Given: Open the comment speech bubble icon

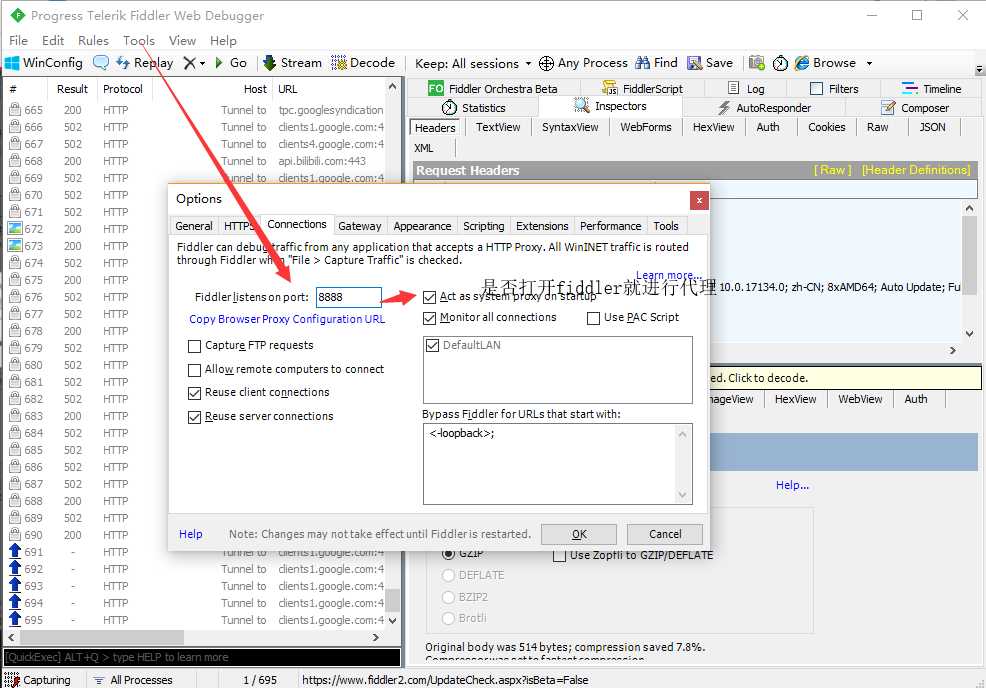Looking at the screenshot, I should [101, 62].
